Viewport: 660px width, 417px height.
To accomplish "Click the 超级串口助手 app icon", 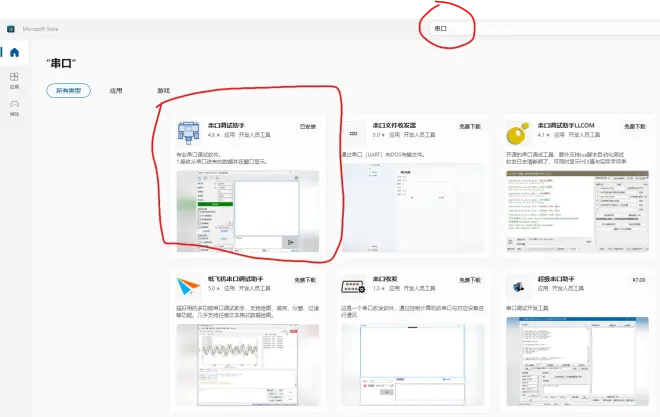I will [x=518, y=287].
